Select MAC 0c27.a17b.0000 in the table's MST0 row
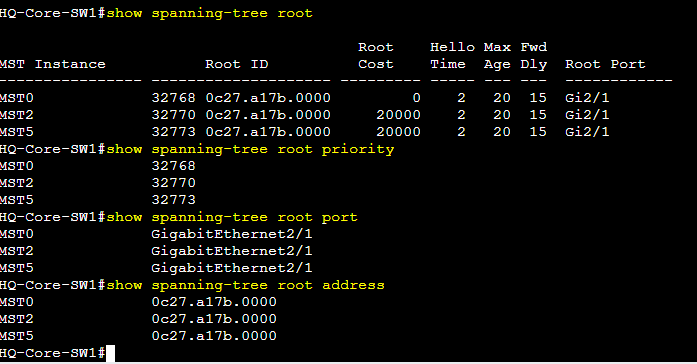Screen dimensions: 697x364 tap(268, 98)
